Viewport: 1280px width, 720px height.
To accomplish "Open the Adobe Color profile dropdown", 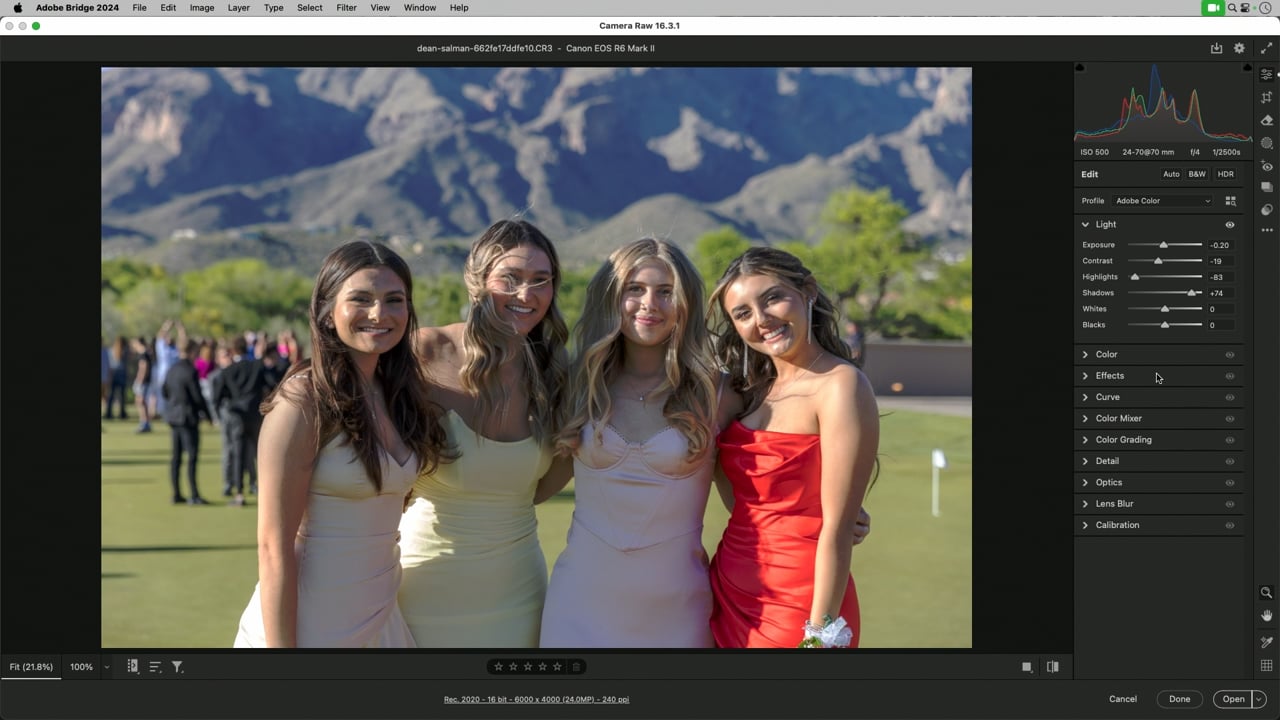I will (1162, 201).
